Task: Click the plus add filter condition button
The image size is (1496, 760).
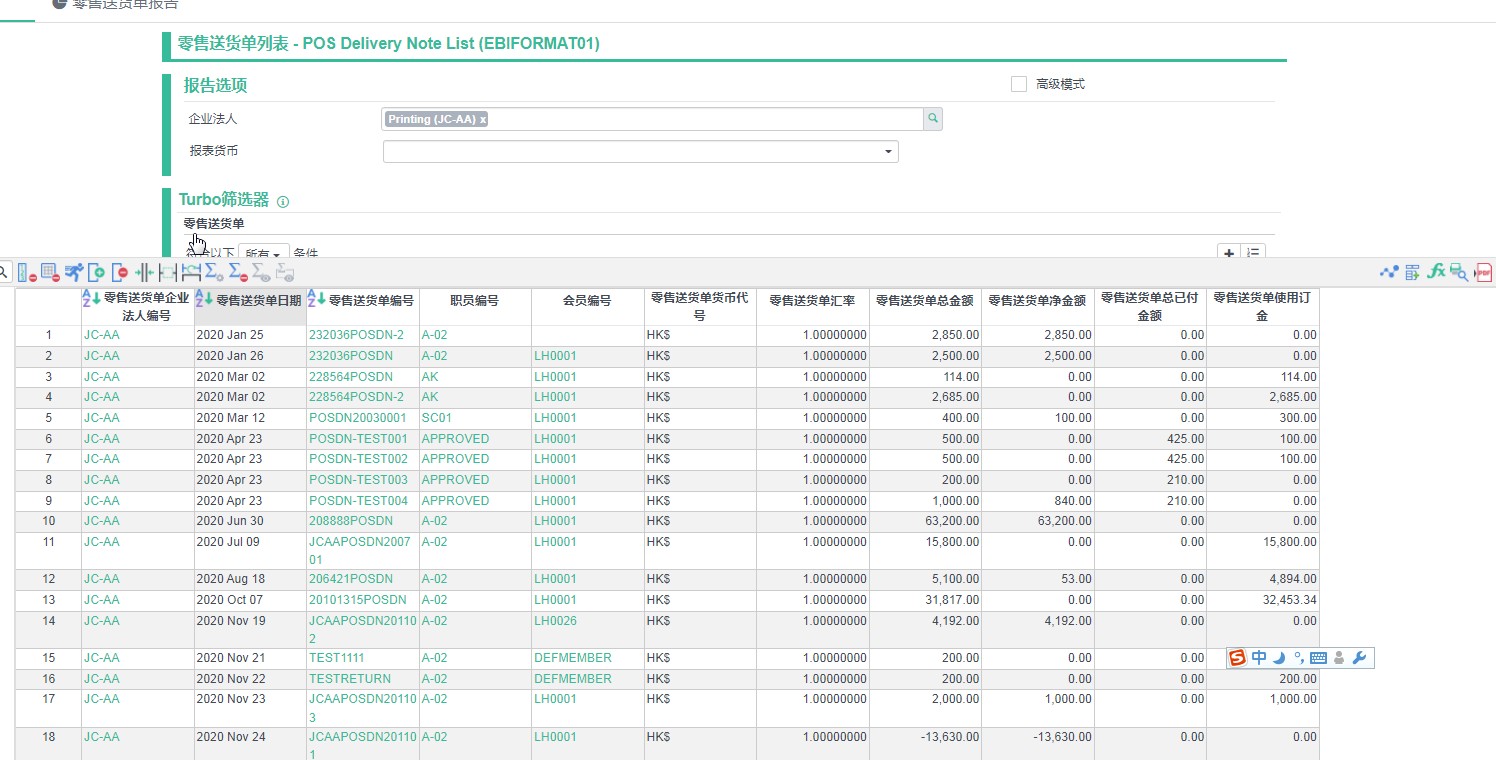Action: [1229, 253]
